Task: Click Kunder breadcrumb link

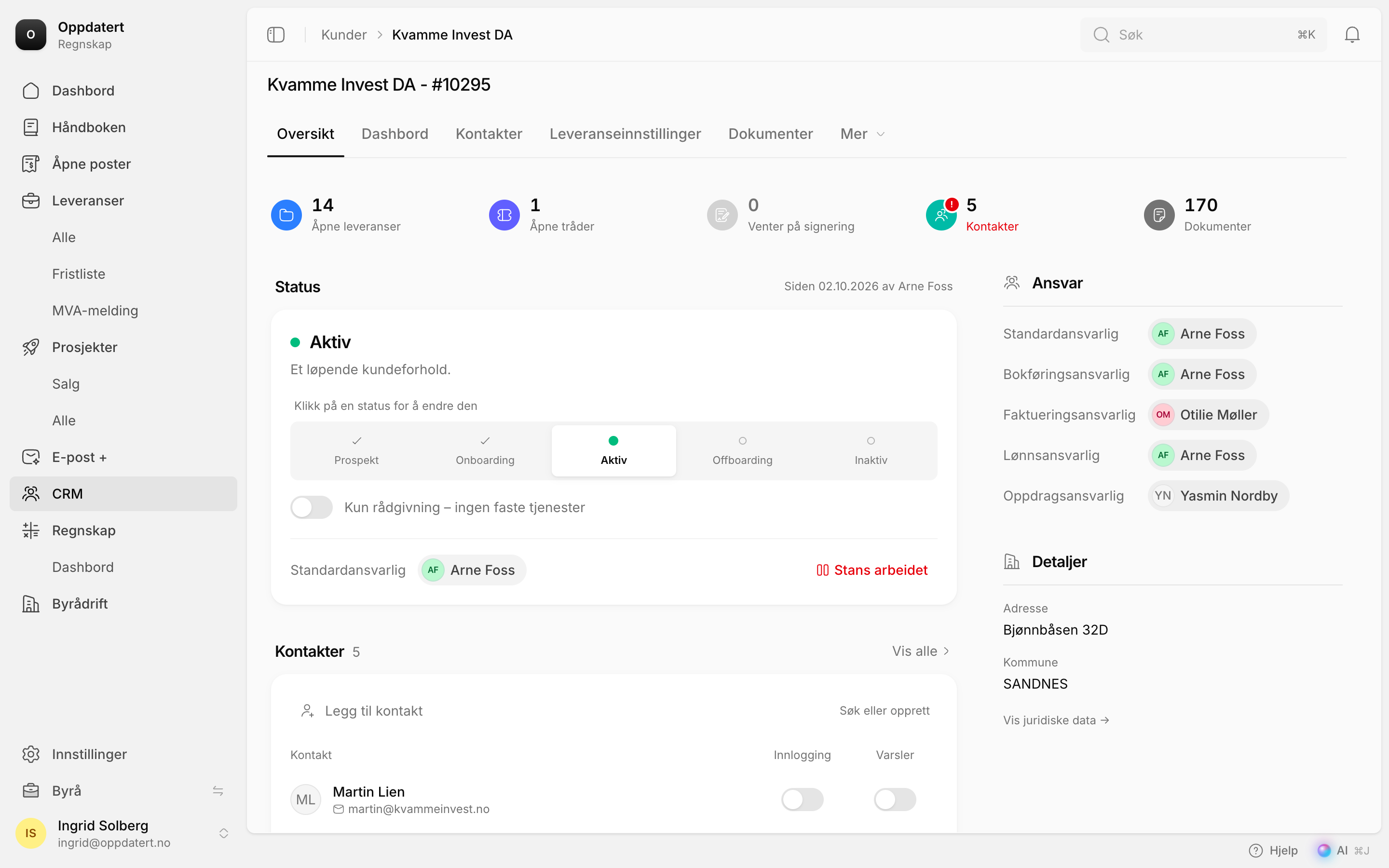Action: [x=343, y=35]
